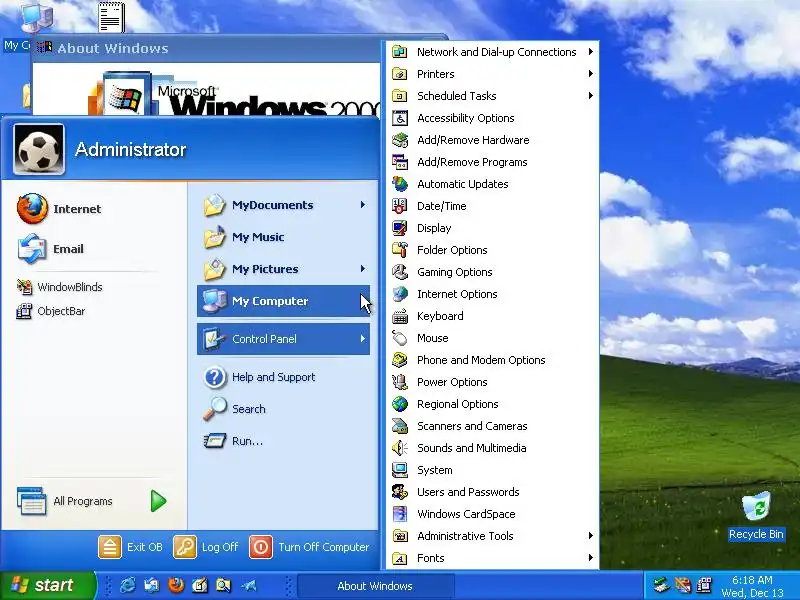Launch Firefox from quick launch bar
This screenshot has width=800, height=600.
click(176, 585)
